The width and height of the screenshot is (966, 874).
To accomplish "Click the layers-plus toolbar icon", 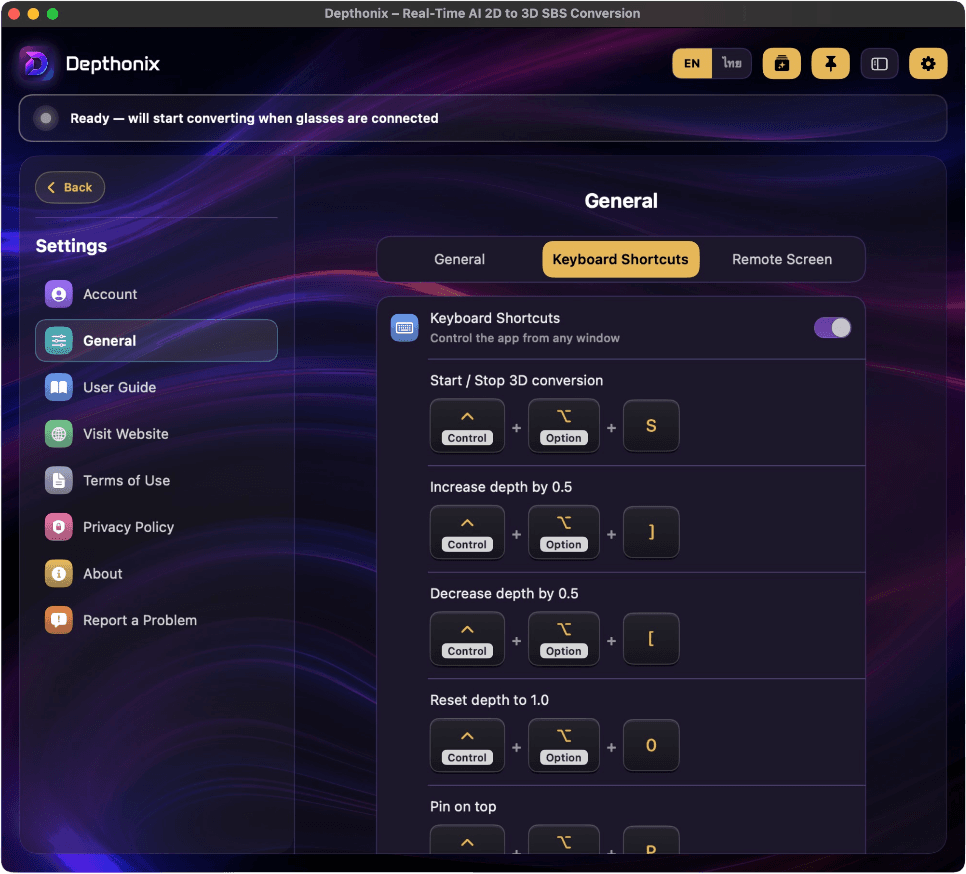I will coord(781,63).
